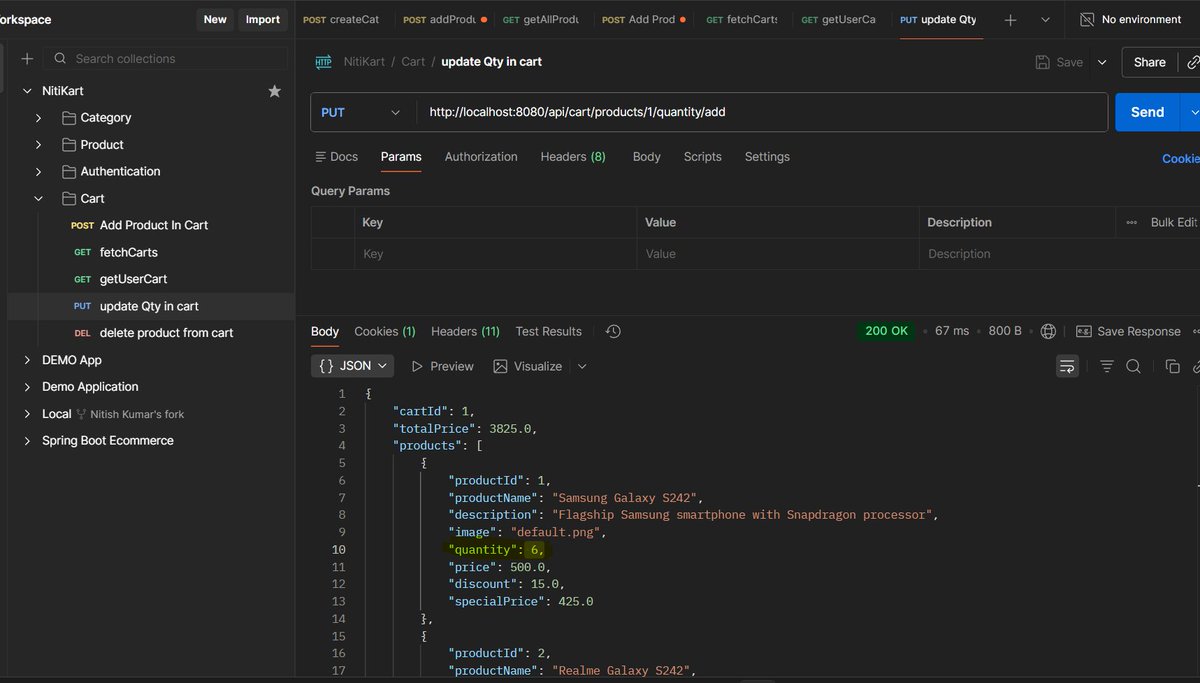
Task: Open the Settings tab
Action: tap(767, 157)
